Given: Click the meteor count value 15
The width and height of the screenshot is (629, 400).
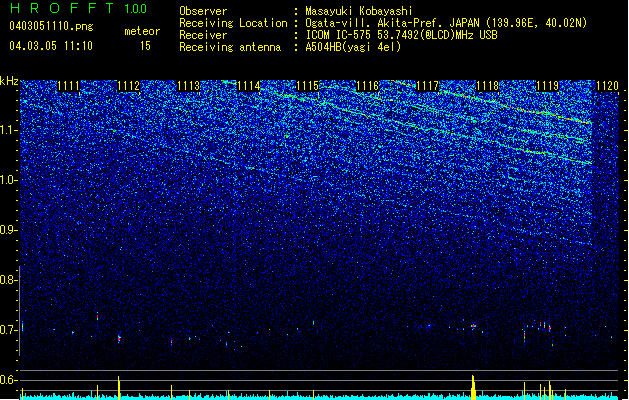Looking at the screenshot, I should coord(145,46).
